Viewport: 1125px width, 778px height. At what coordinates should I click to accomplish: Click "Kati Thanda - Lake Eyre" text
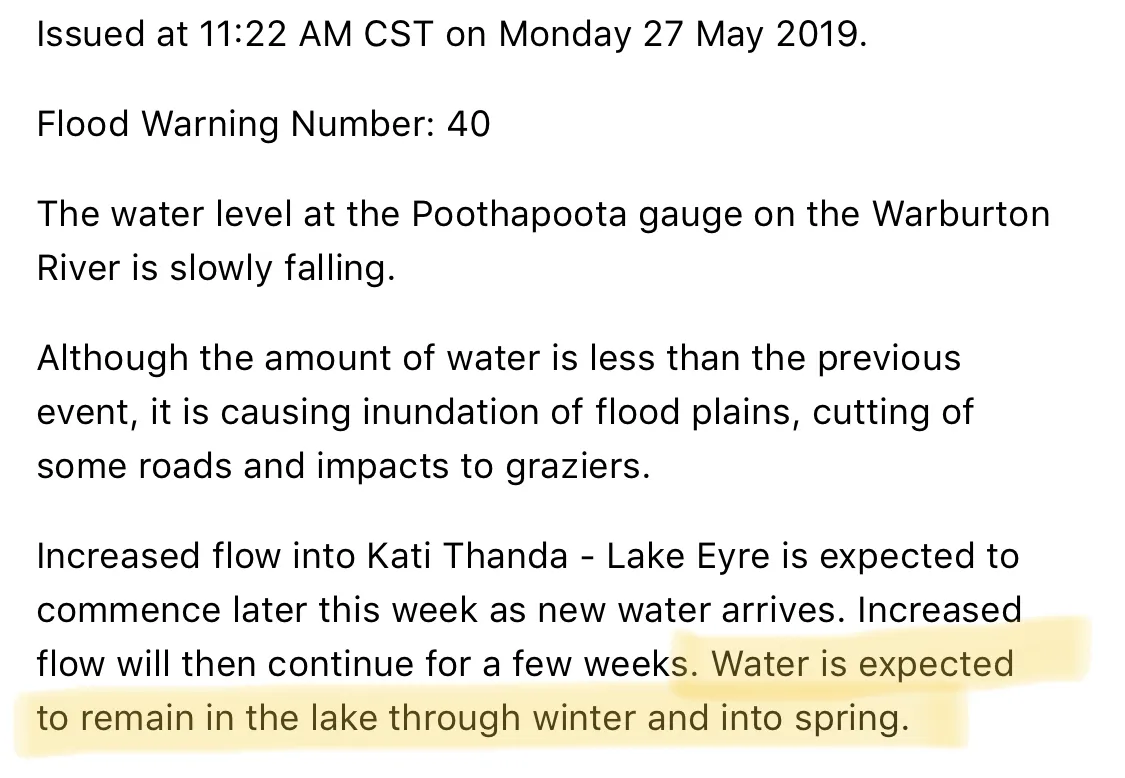pyautogui.click(x=568, y=556)
